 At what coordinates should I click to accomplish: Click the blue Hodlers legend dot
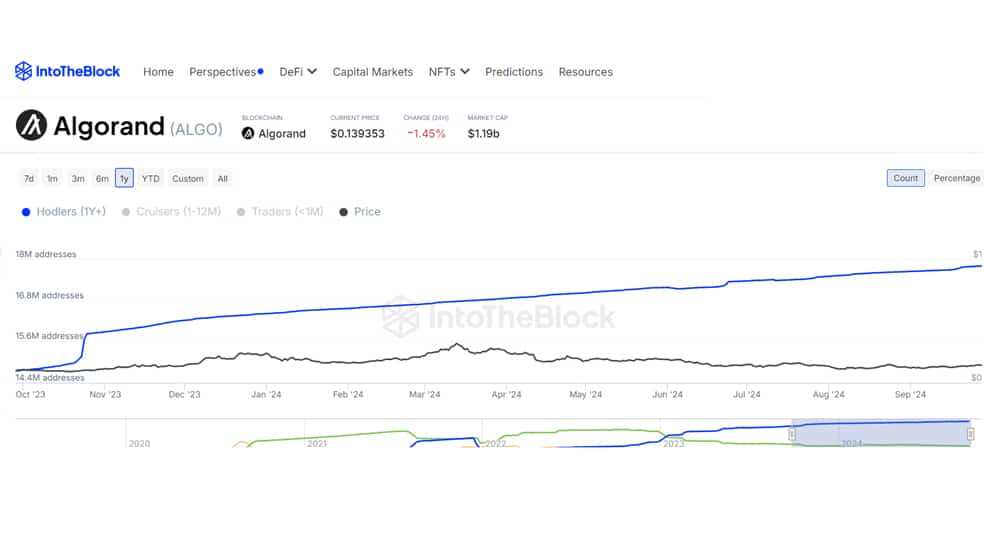(26, 212)
